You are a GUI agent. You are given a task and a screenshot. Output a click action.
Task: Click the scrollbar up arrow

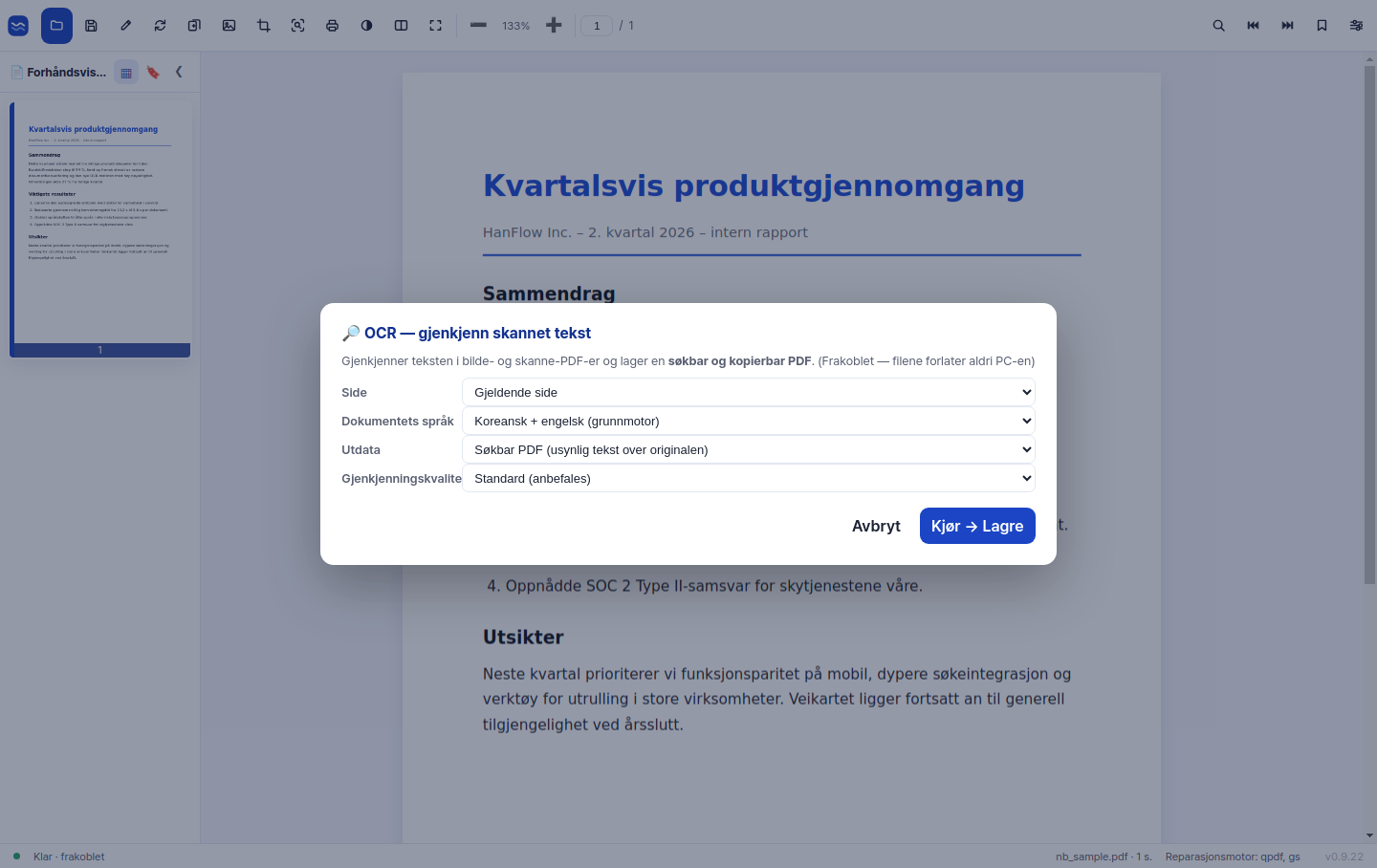pos(1369,59)
